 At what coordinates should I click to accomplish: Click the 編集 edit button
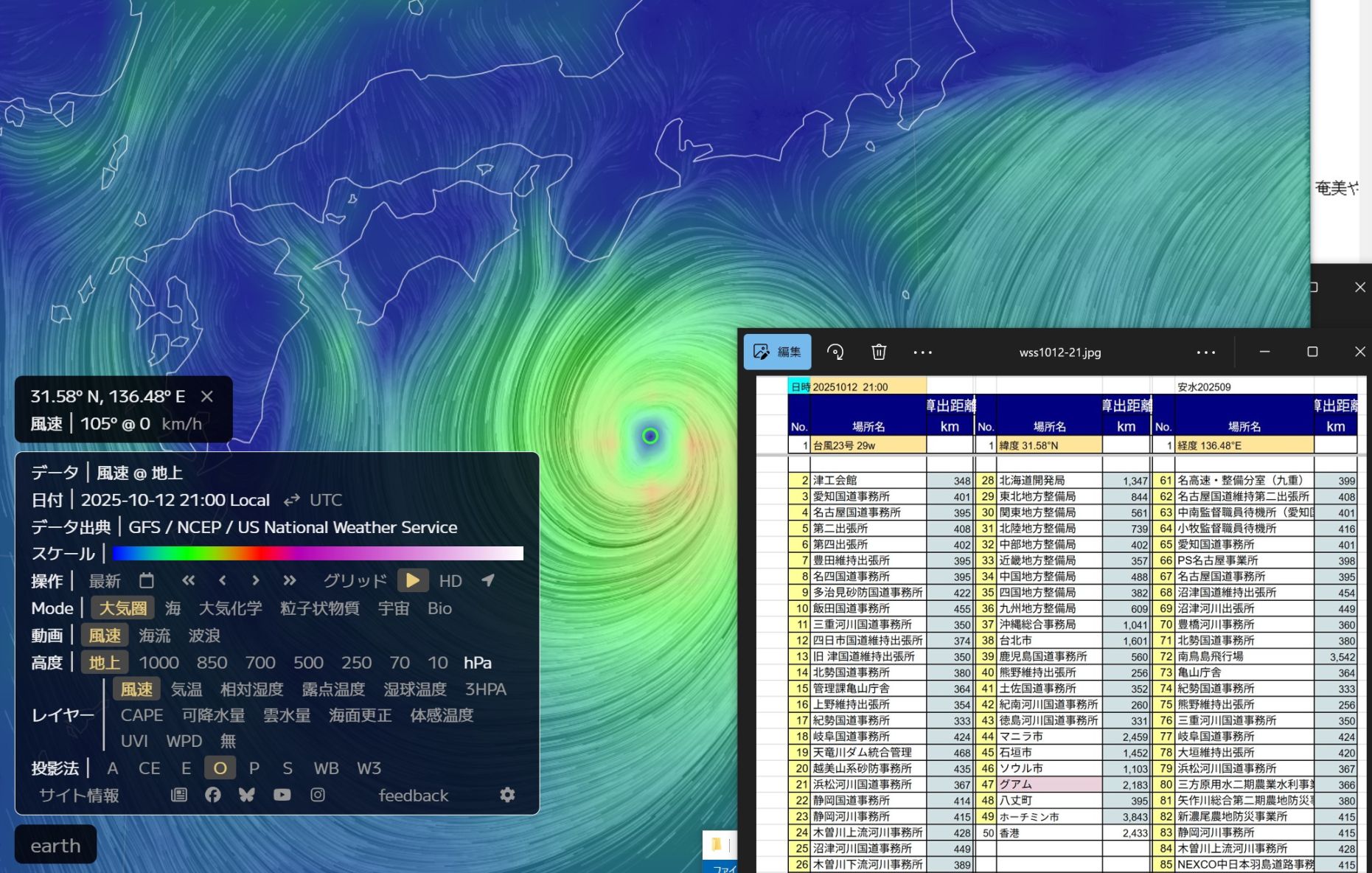(x=777, y=352)
